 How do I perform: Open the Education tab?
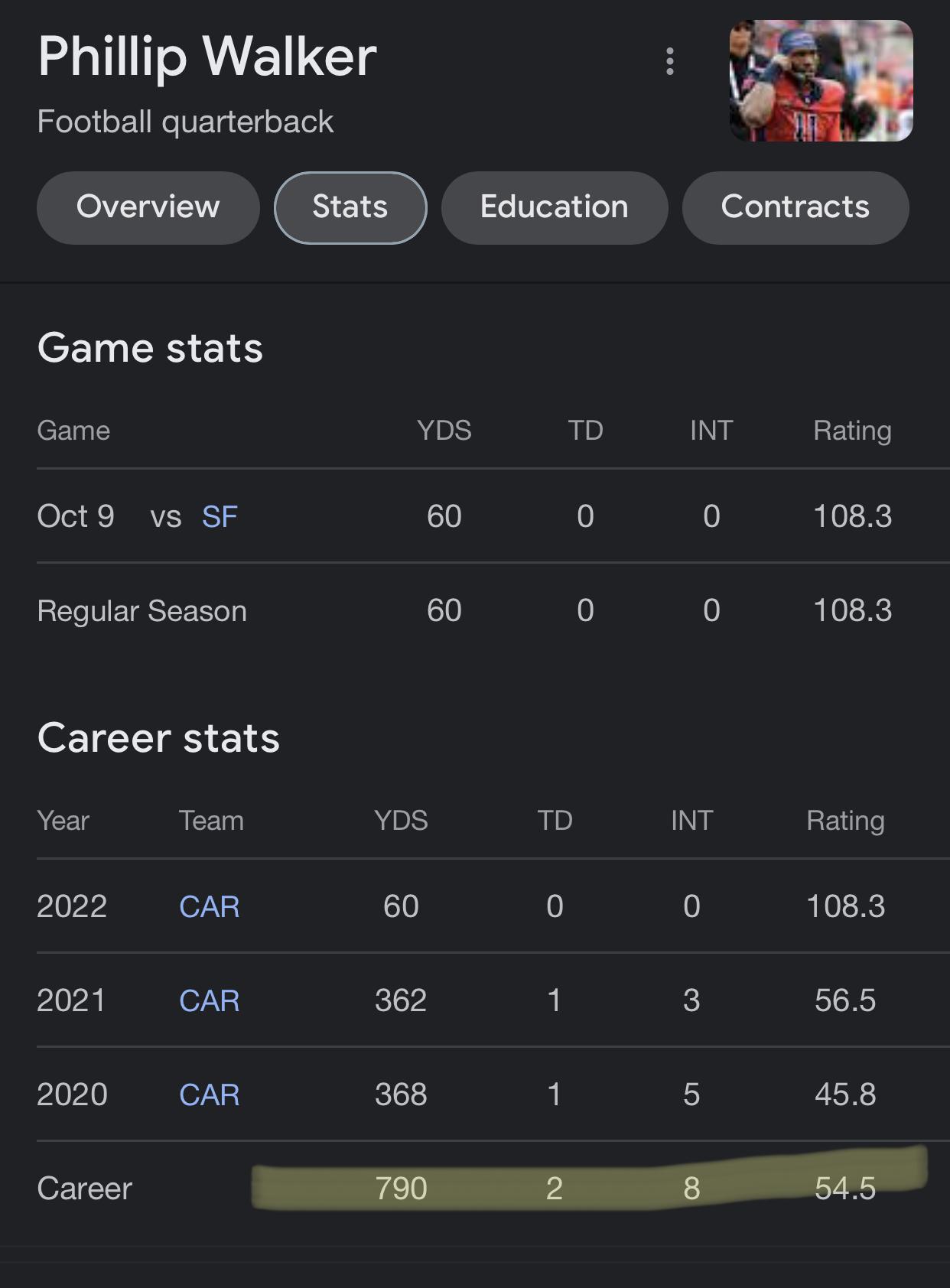click(555, 207)
